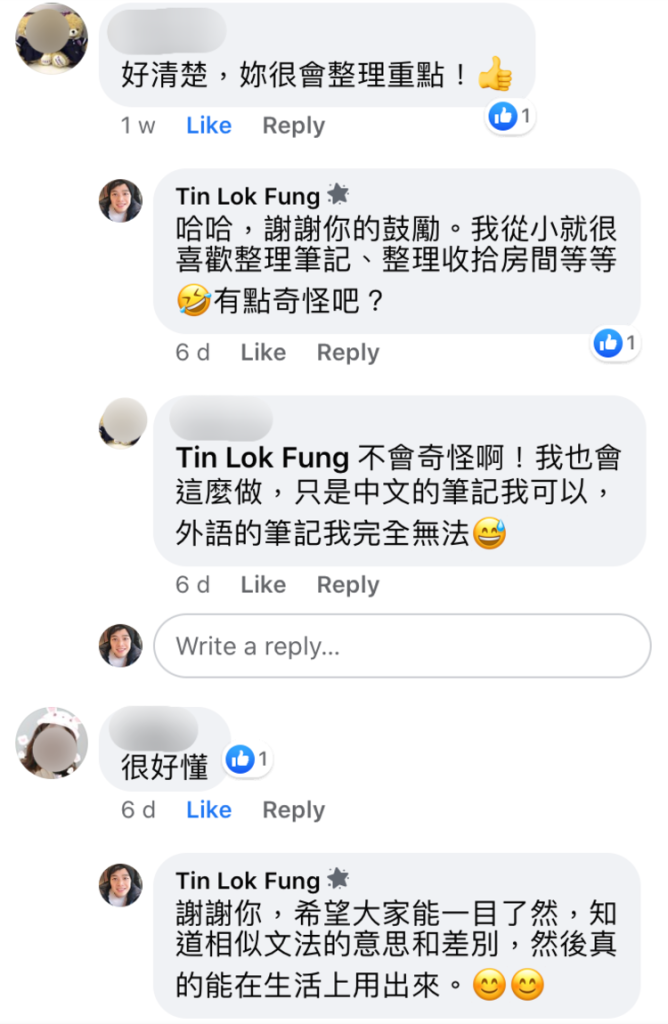668x1024 pixels.
Task: Click the like reaction badge beside 很好懂
Action: [240, 760]
